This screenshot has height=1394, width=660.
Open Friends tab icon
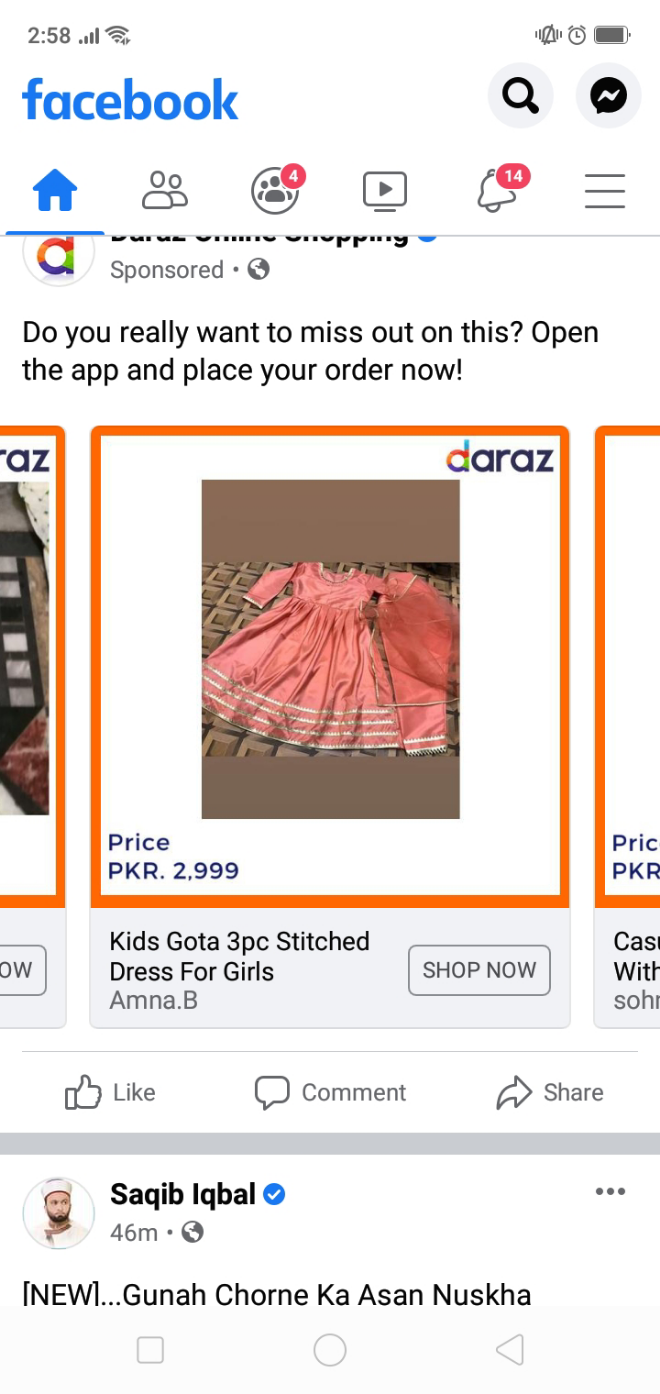pos(165,190)
